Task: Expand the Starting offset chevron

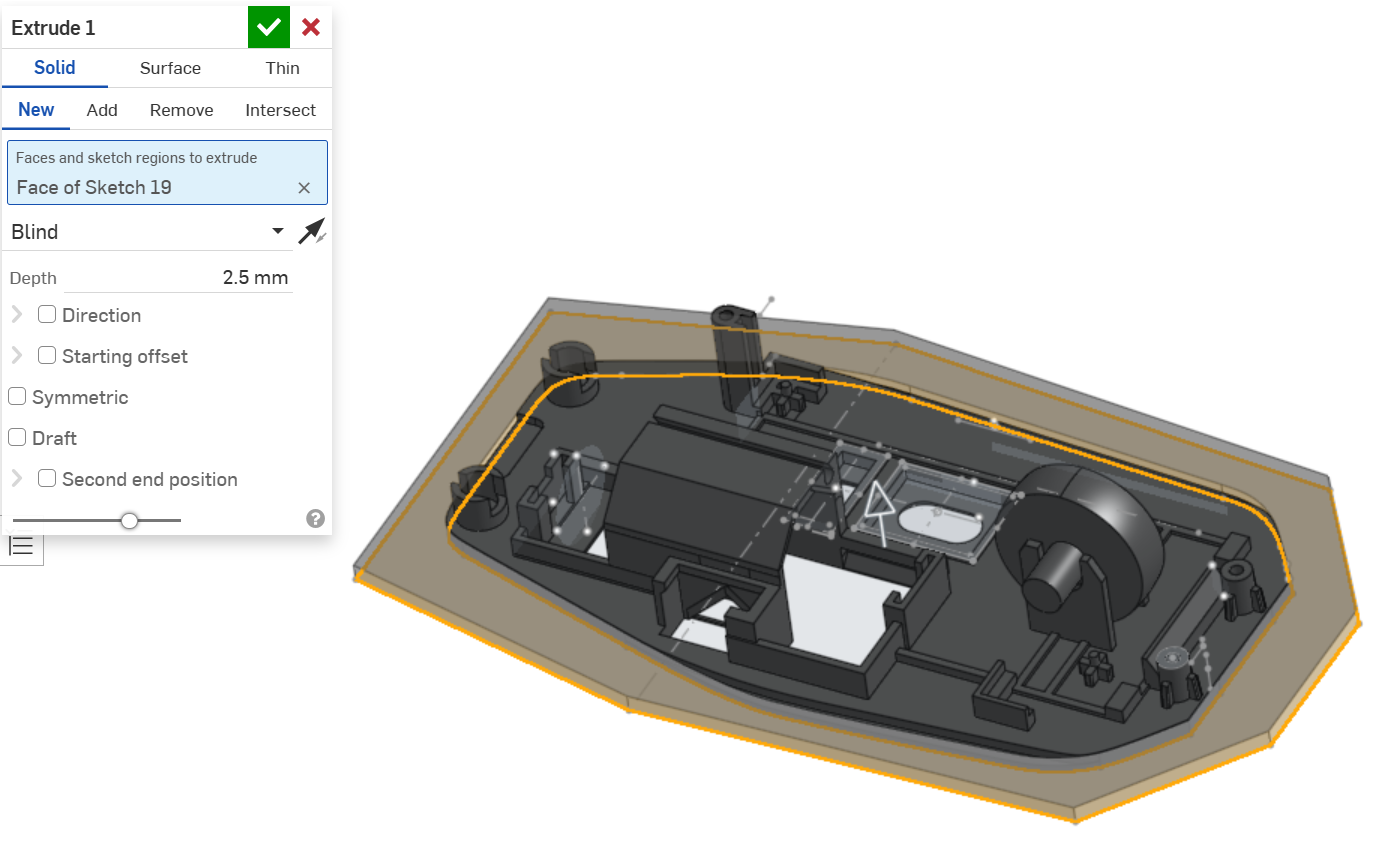Action: [x=17, y=356]
